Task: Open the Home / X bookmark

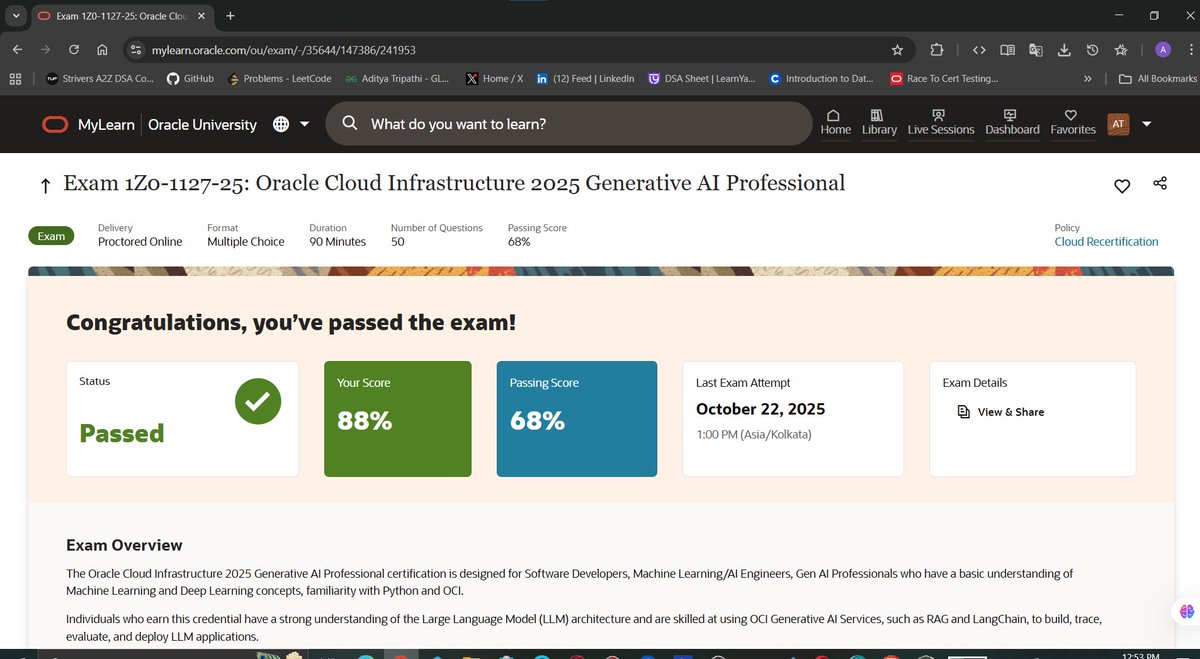Action: (x=494, y=79)
